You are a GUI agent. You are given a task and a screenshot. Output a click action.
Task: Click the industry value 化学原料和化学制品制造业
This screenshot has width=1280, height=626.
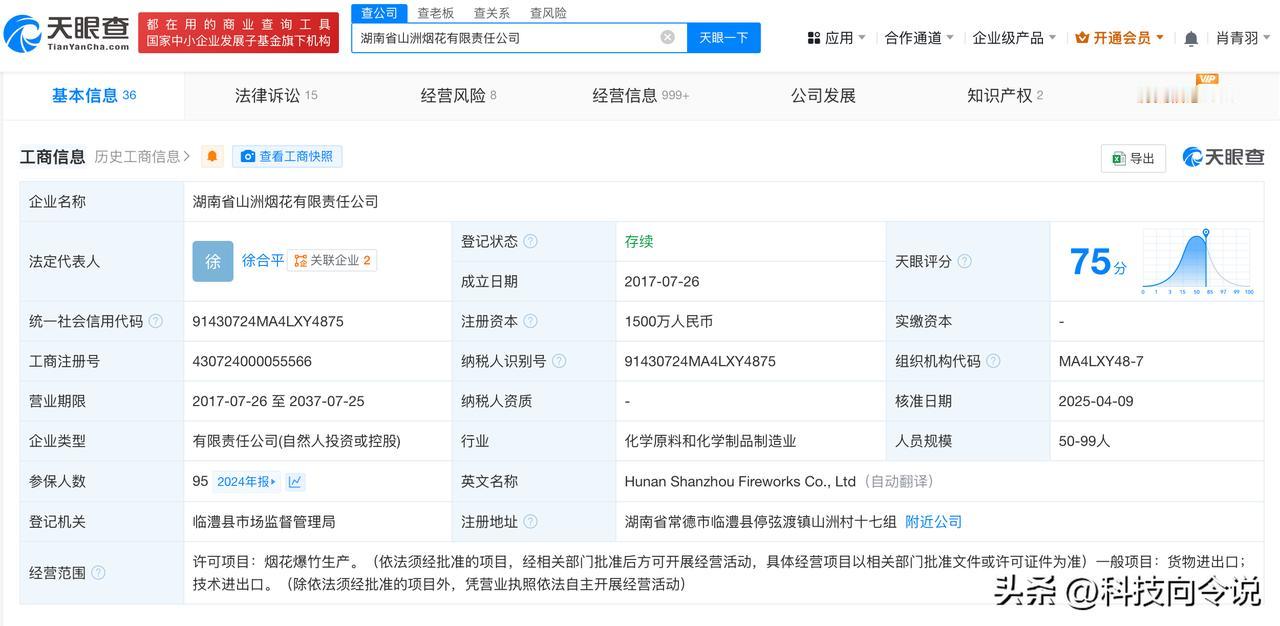(x=710, y=441)
